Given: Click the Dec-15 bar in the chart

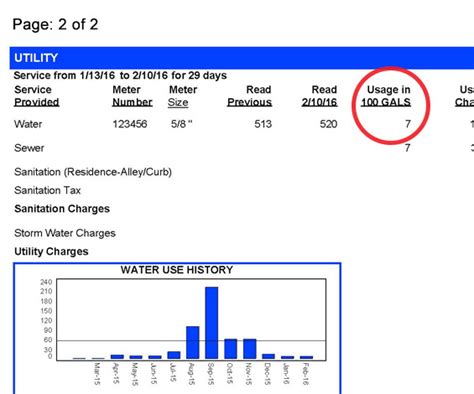Looking at the screenshot, I should (268, 357).
